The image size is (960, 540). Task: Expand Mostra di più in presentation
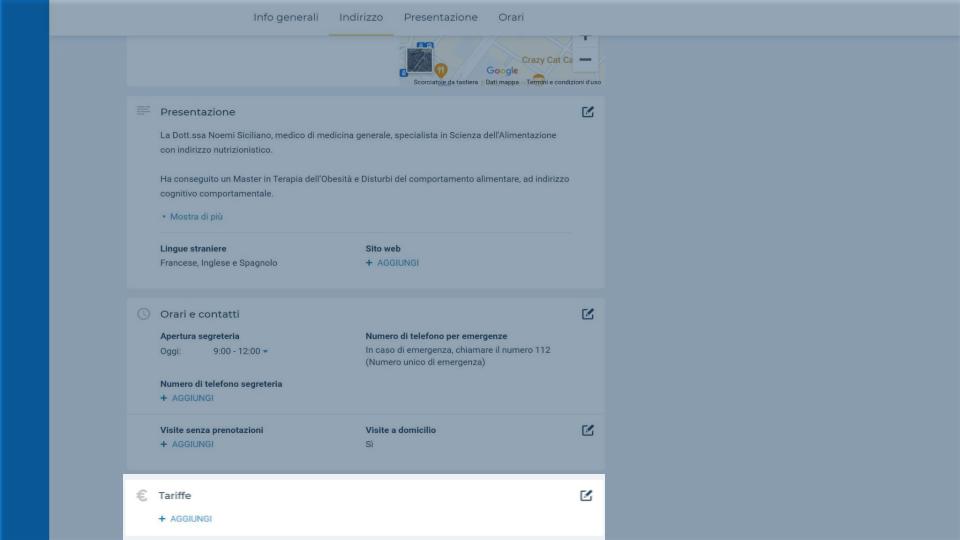point(192,217)
